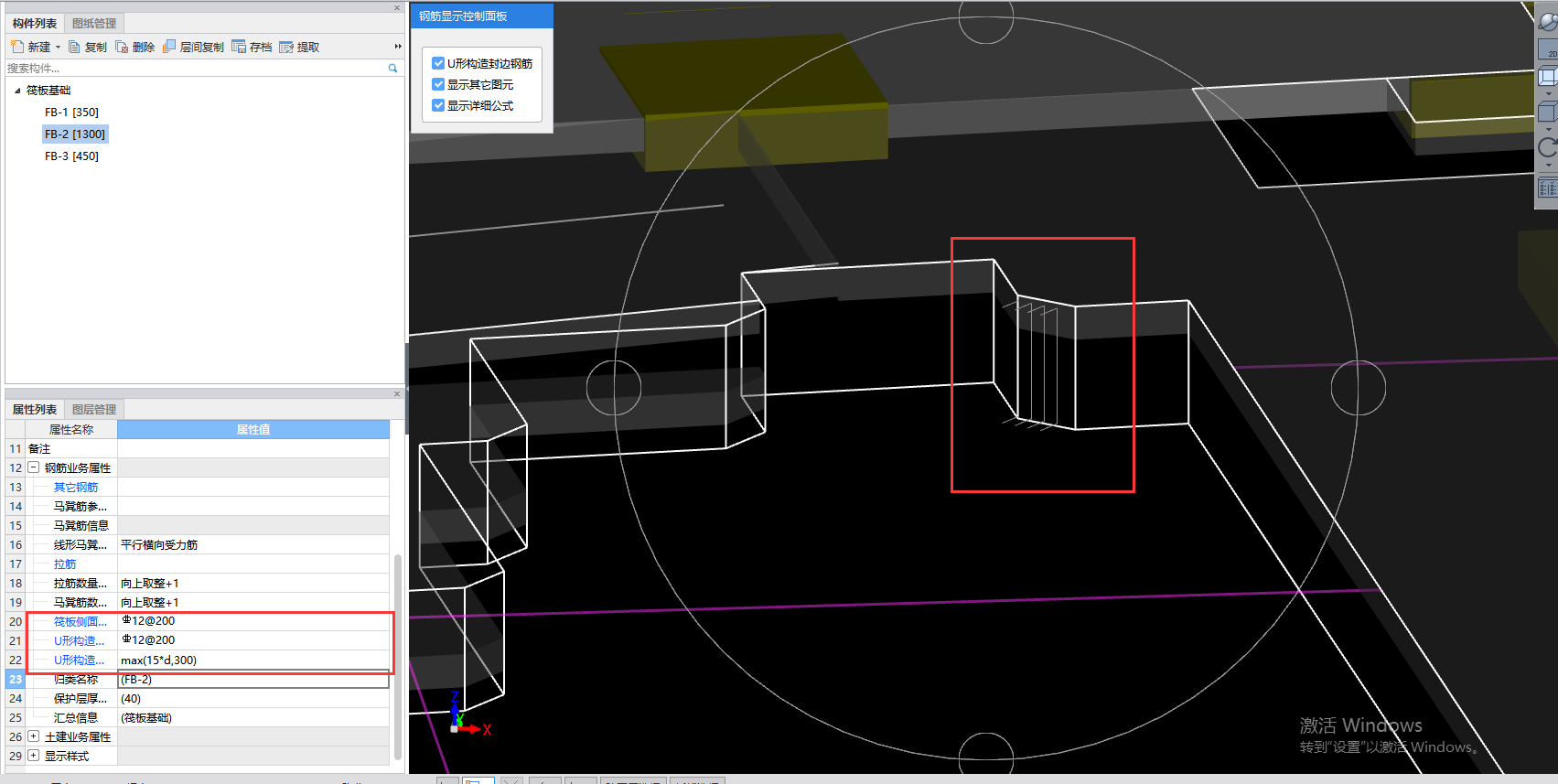Switch to the 图纸管理 tab
This screenshot has height=784, width=1558.
click(x=94, y=23)
